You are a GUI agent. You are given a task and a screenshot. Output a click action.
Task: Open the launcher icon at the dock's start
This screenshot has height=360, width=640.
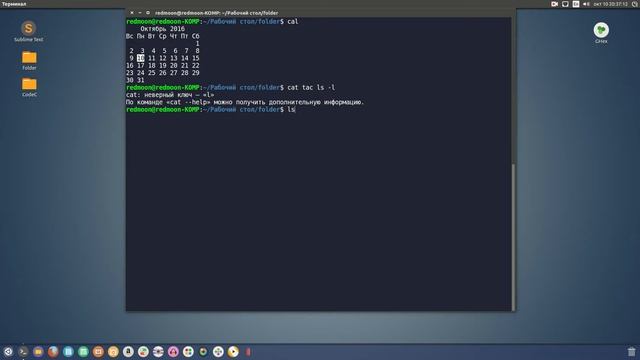click(x=8, y=351)
